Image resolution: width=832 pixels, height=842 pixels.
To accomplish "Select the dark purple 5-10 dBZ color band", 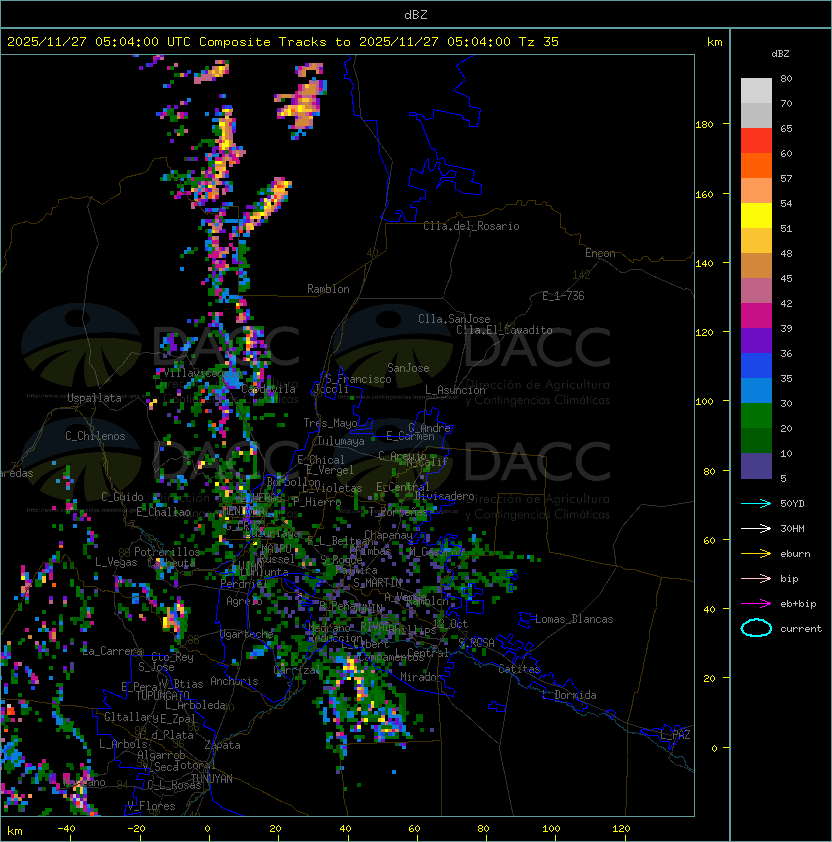I will click(756, 466).
